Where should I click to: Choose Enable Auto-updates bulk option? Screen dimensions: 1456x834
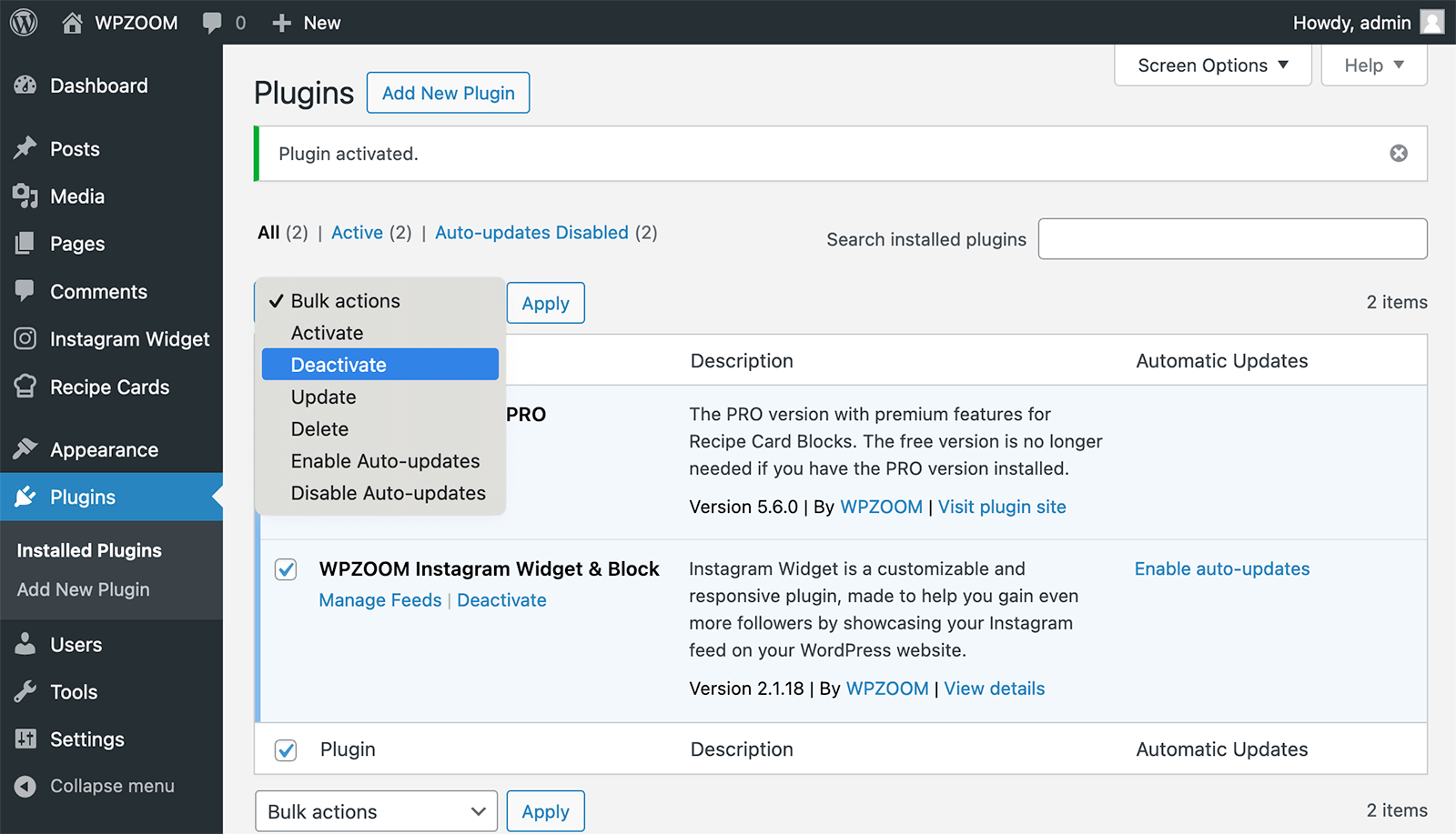point(380,461)
